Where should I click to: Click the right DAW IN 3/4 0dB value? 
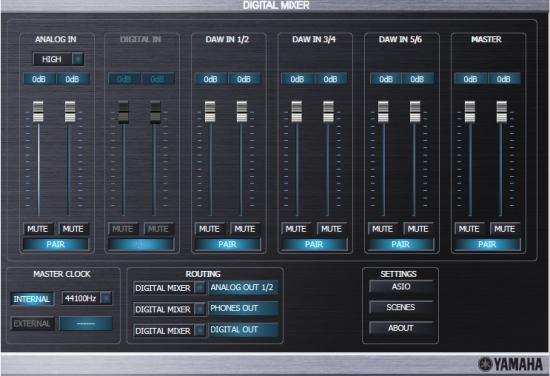tap(331, 79)
